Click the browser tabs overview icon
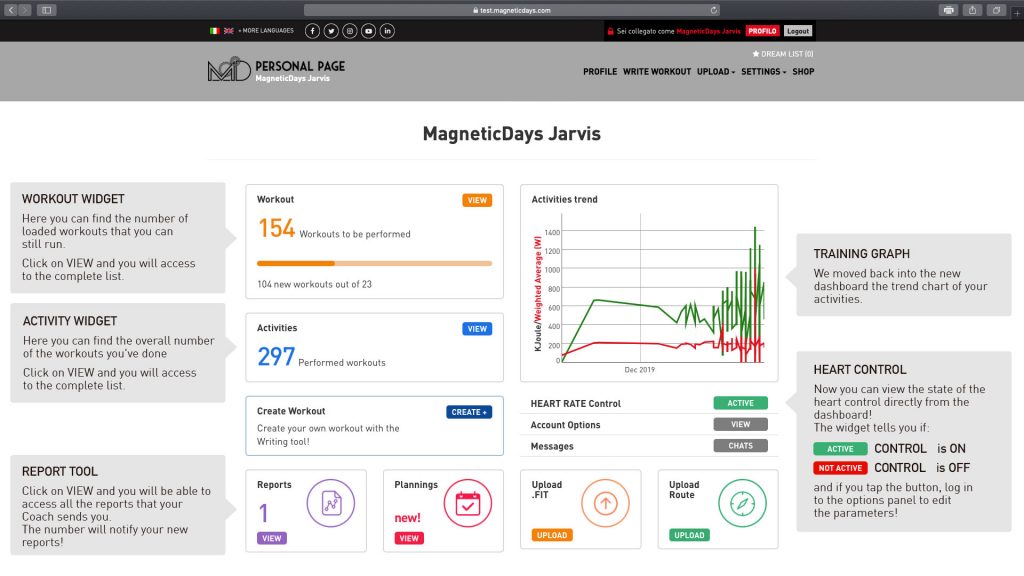Viewport: 1024px width, 576px height. coord(997,10)
